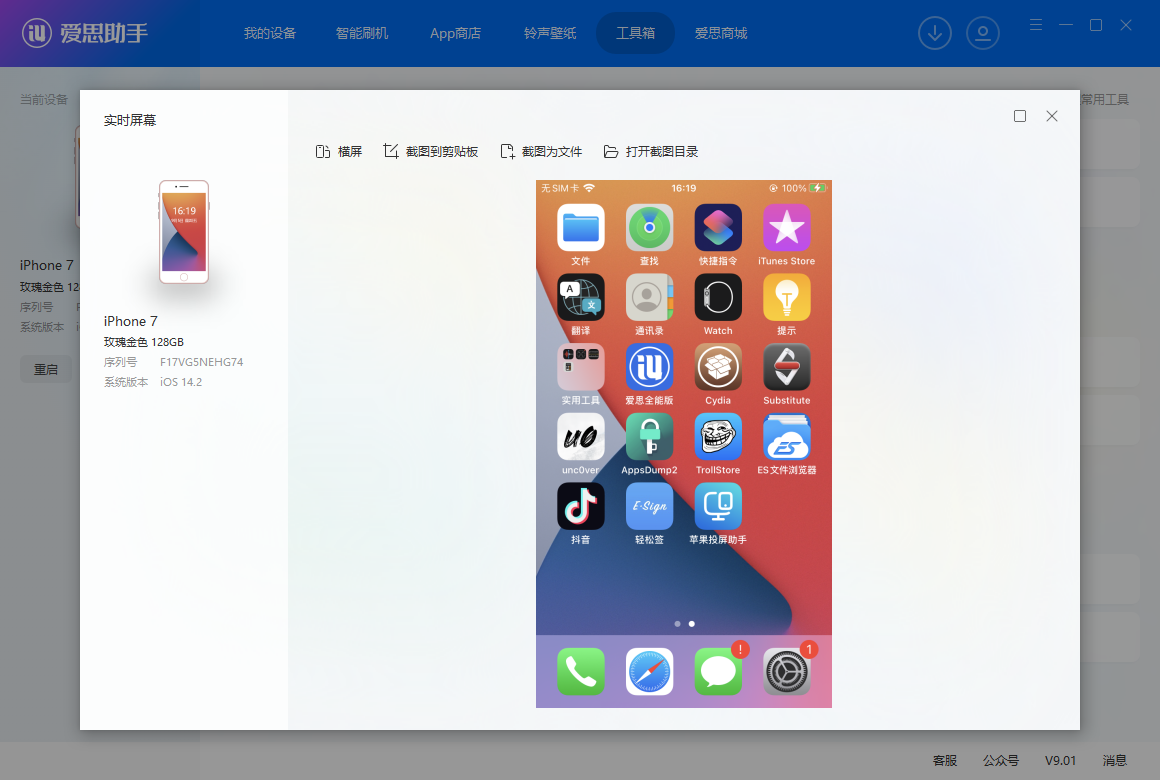1160x780 pixels.
Task: Open the unc0ver jailbreak app
Action: [580, 437]
